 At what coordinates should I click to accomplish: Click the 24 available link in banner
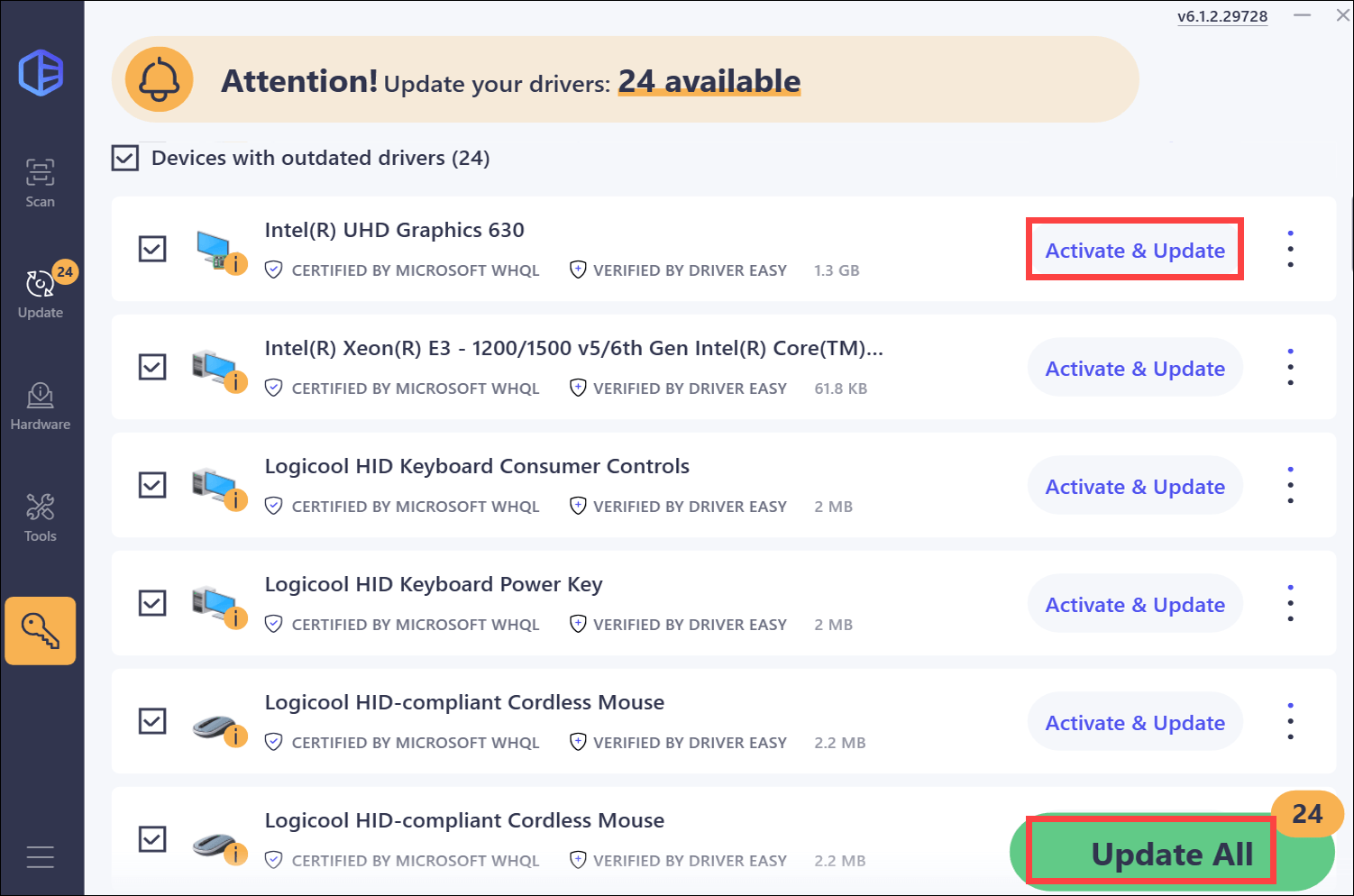point(709,81)
